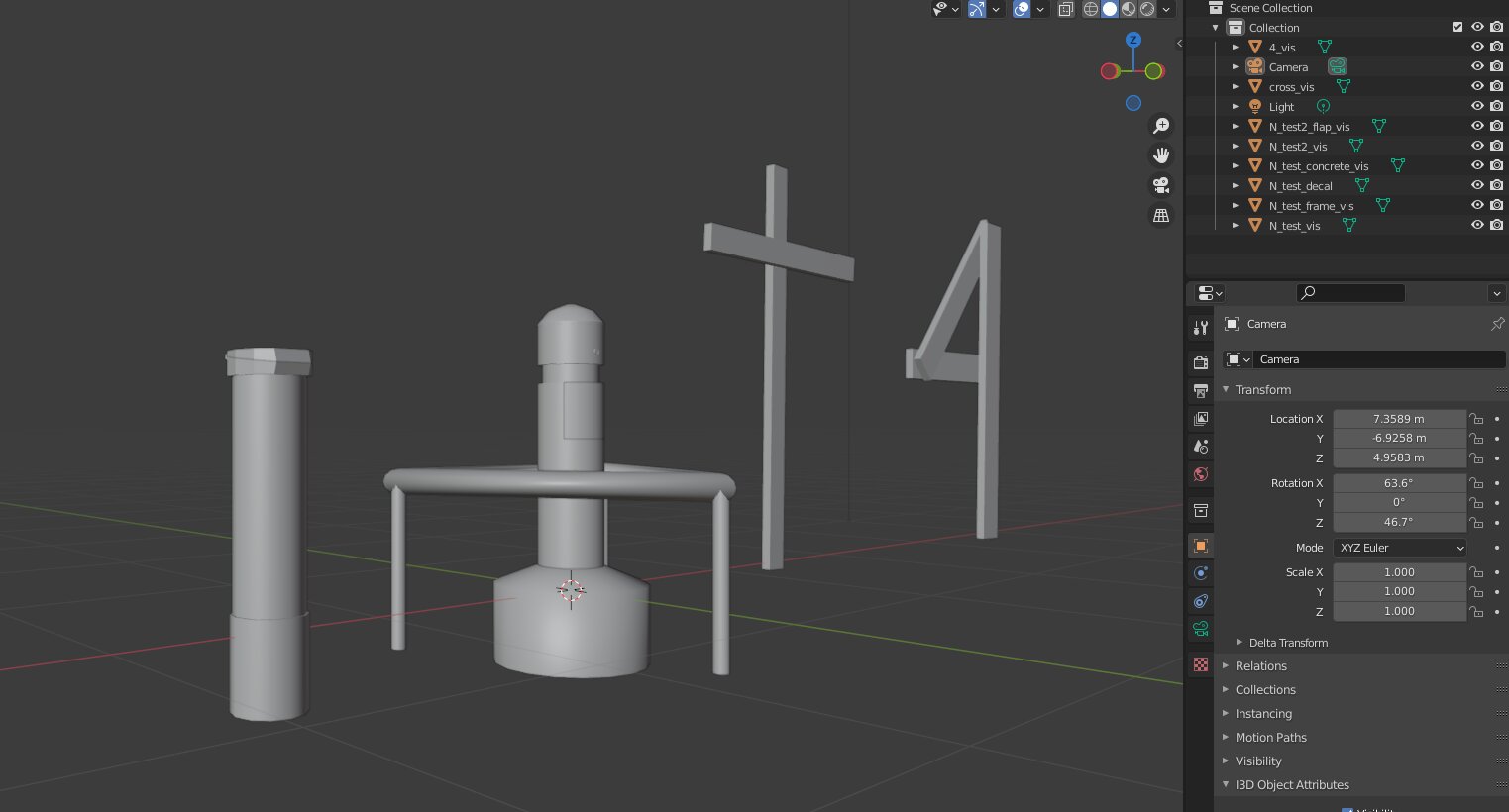Click the mesh data icon beside cross_vis
Viewport: 1509px width, 812px height.
(x=1344, y=87)
